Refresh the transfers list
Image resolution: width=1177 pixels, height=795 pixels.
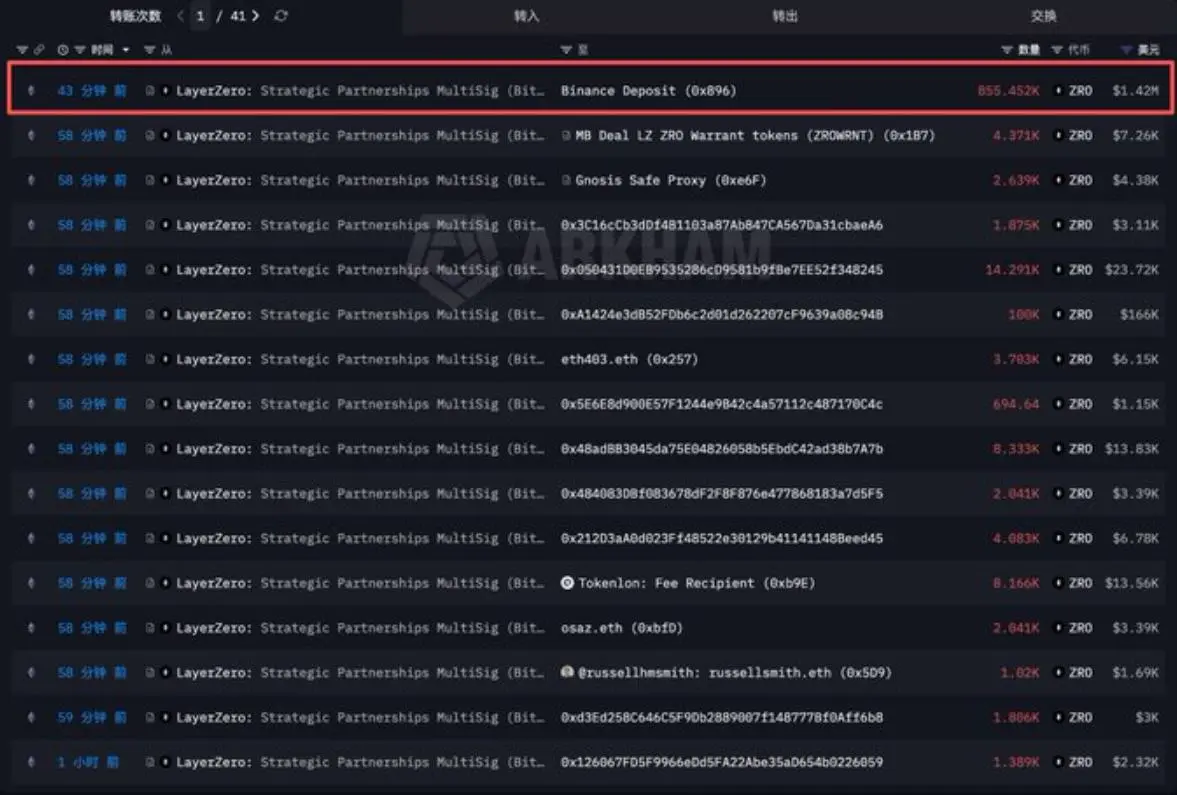(281, 16)
